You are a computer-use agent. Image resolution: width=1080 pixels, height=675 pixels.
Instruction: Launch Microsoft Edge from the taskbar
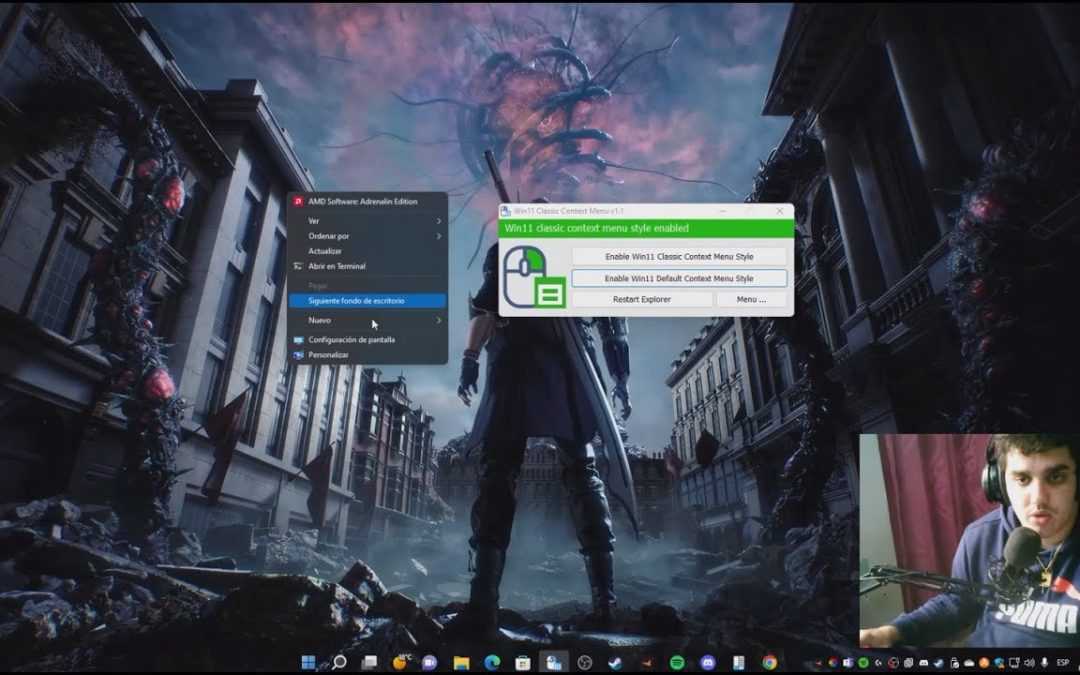491,663
